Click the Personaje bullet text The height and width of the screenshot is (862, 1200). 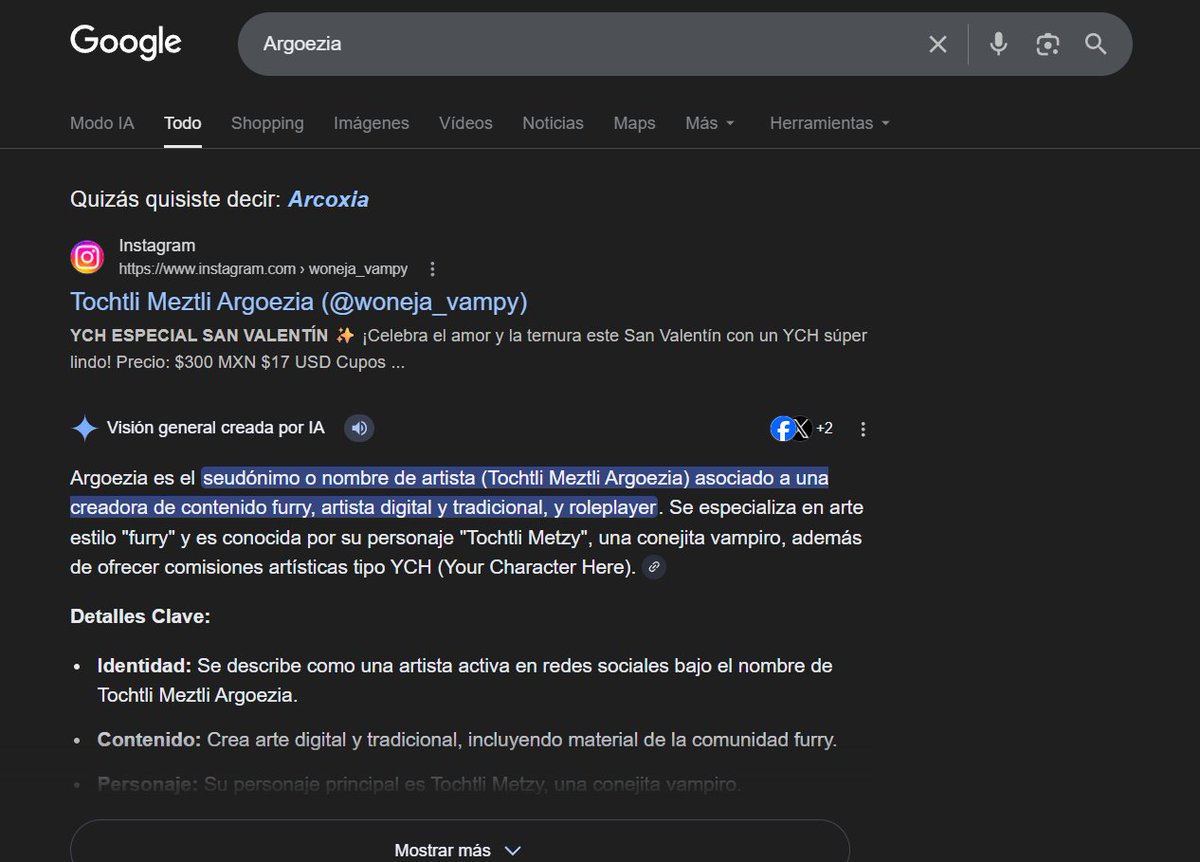point(419,785)
